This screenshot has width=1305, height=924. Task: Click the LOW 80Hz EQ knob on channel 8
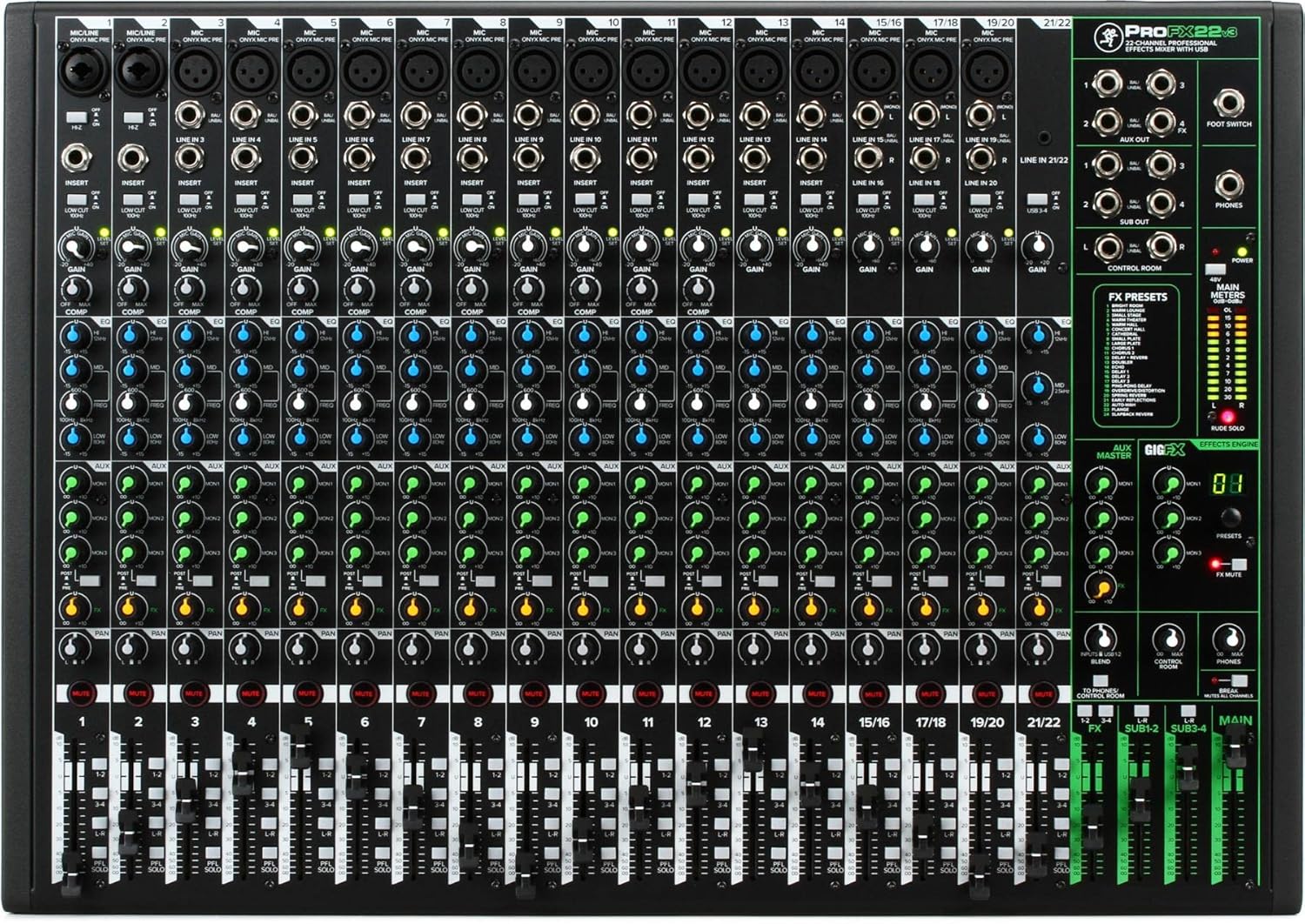[472, 439]
